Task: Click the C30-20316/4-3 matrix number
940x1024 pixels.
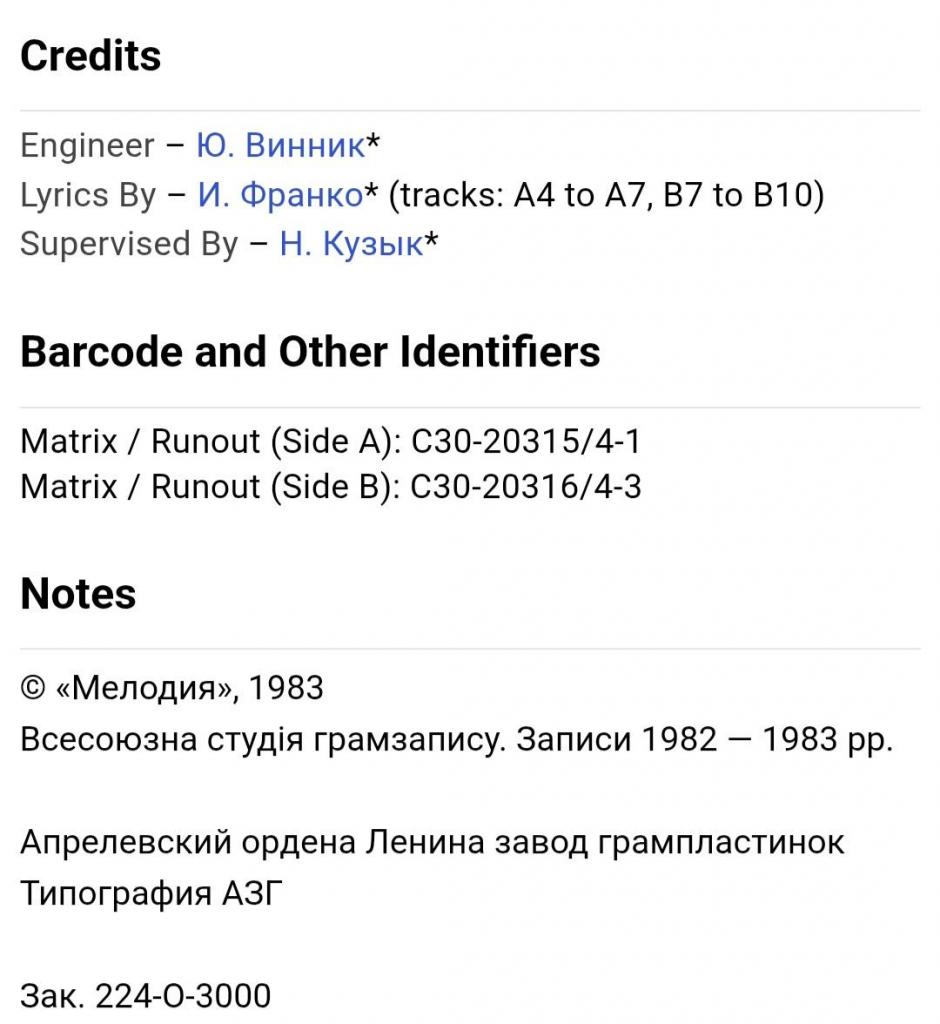Action: coord(526,487)
